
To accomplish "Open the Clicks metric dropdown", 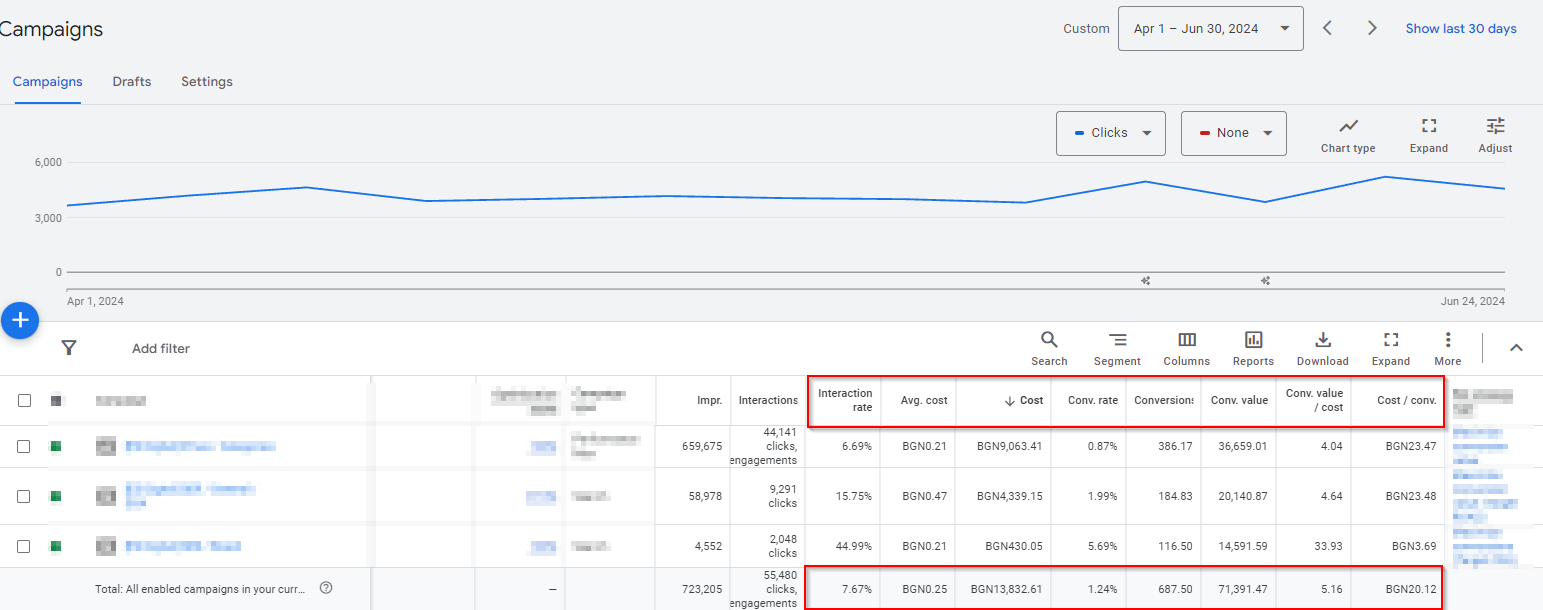I will 1110,133.
